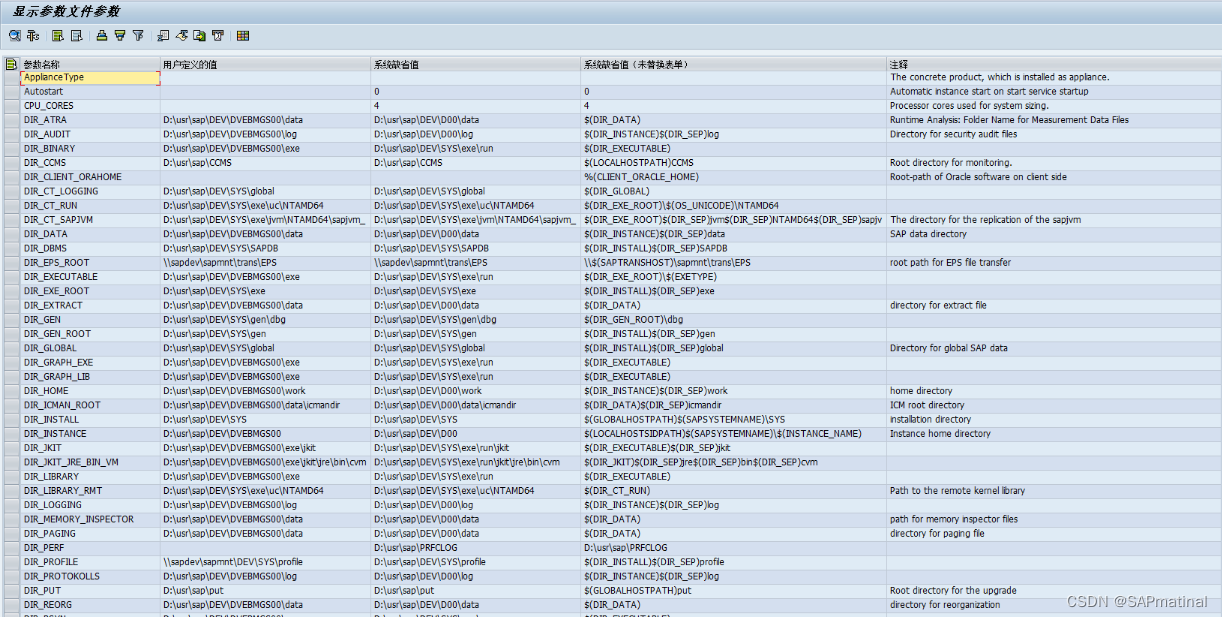This screenshot has height=617, width=1222.
Task: Click the print preview toolbar icon
Action: (163, 36)
